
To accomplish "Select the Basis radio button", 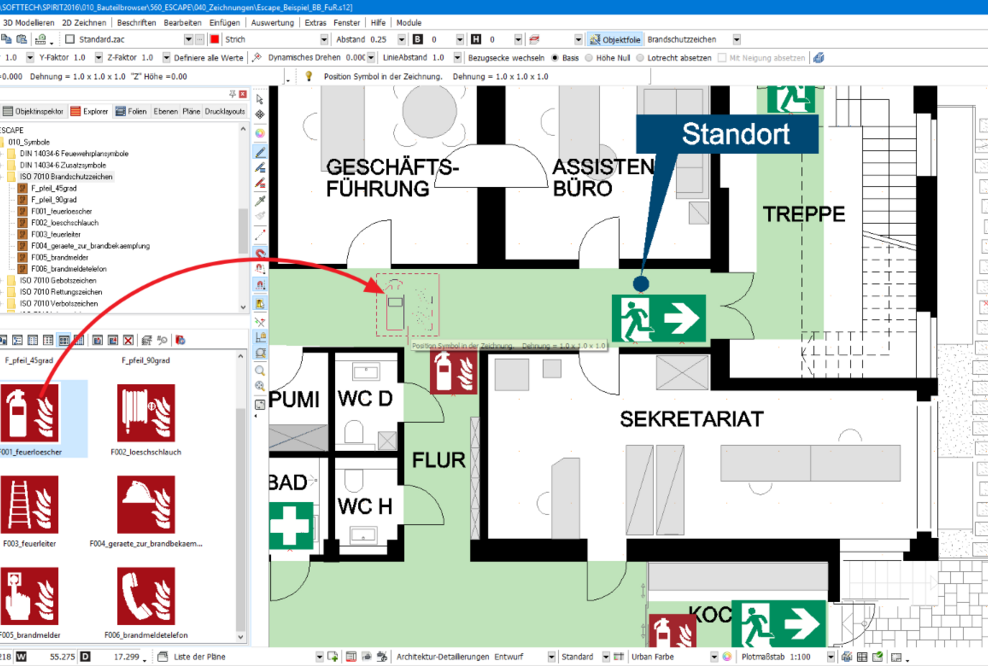I will tap(556, 57).
